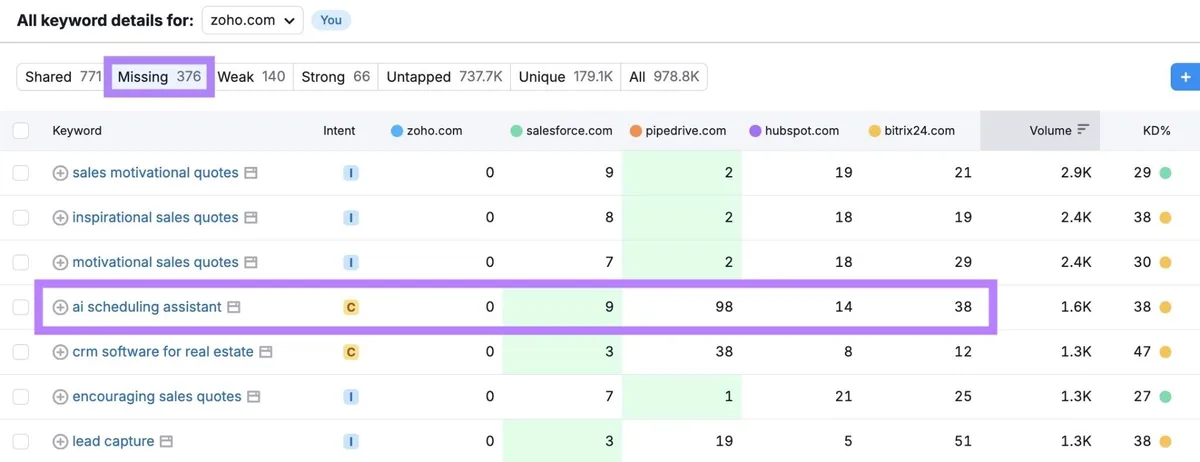The width and height of the screenshot is (1200, 462).
Task: Click the zoho.com column header
Action: click(x=427, y=130)
